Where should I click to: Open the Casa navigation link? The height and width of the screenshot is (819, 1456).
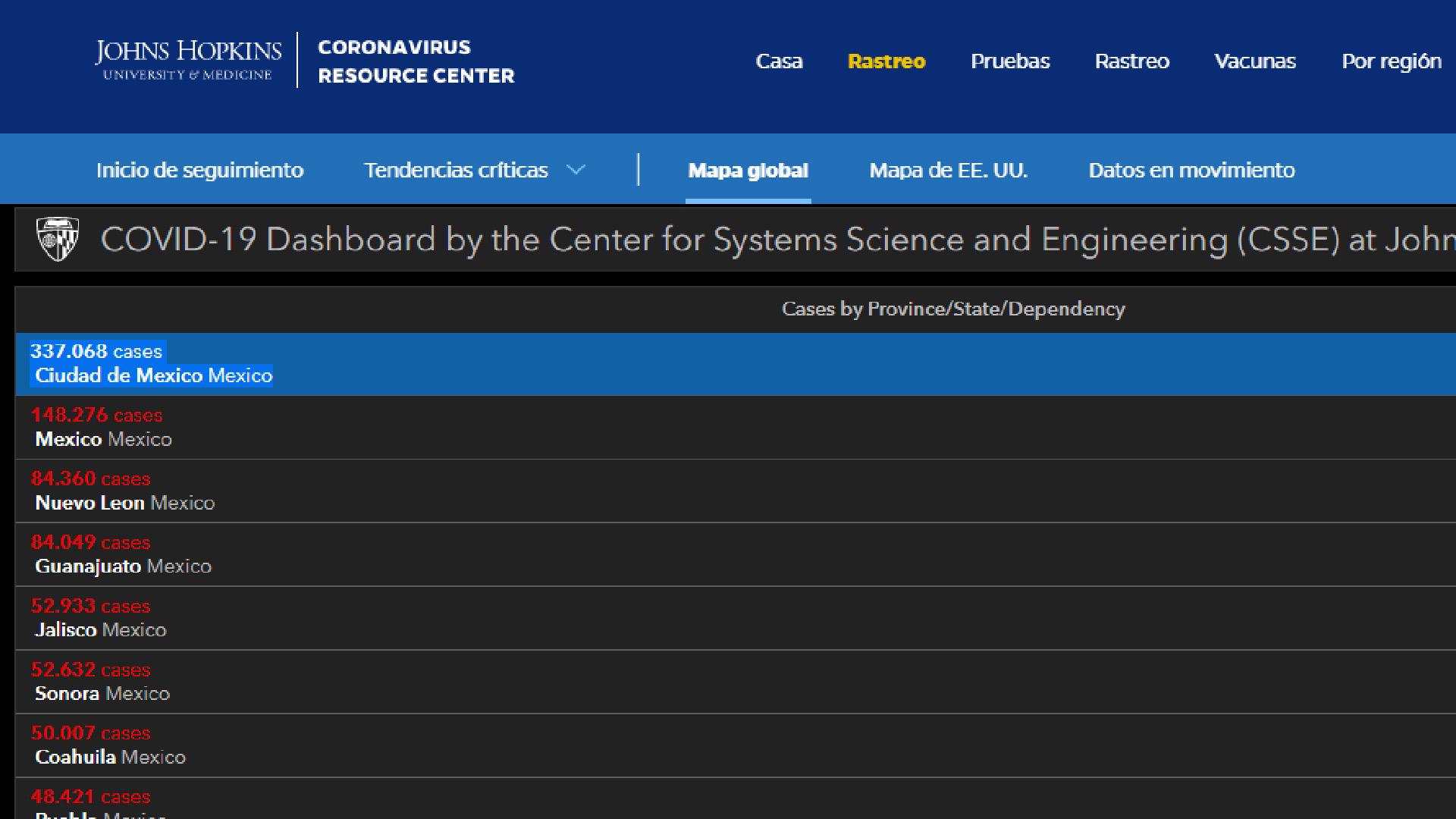pos(779,61)
